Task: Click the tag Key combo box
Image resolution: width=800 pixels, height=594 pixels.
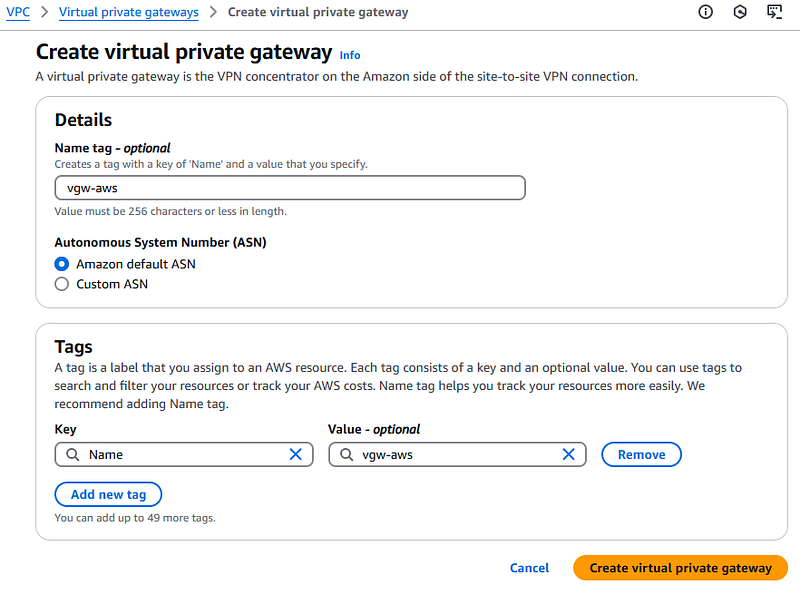Action: click(x=184, y=454)
